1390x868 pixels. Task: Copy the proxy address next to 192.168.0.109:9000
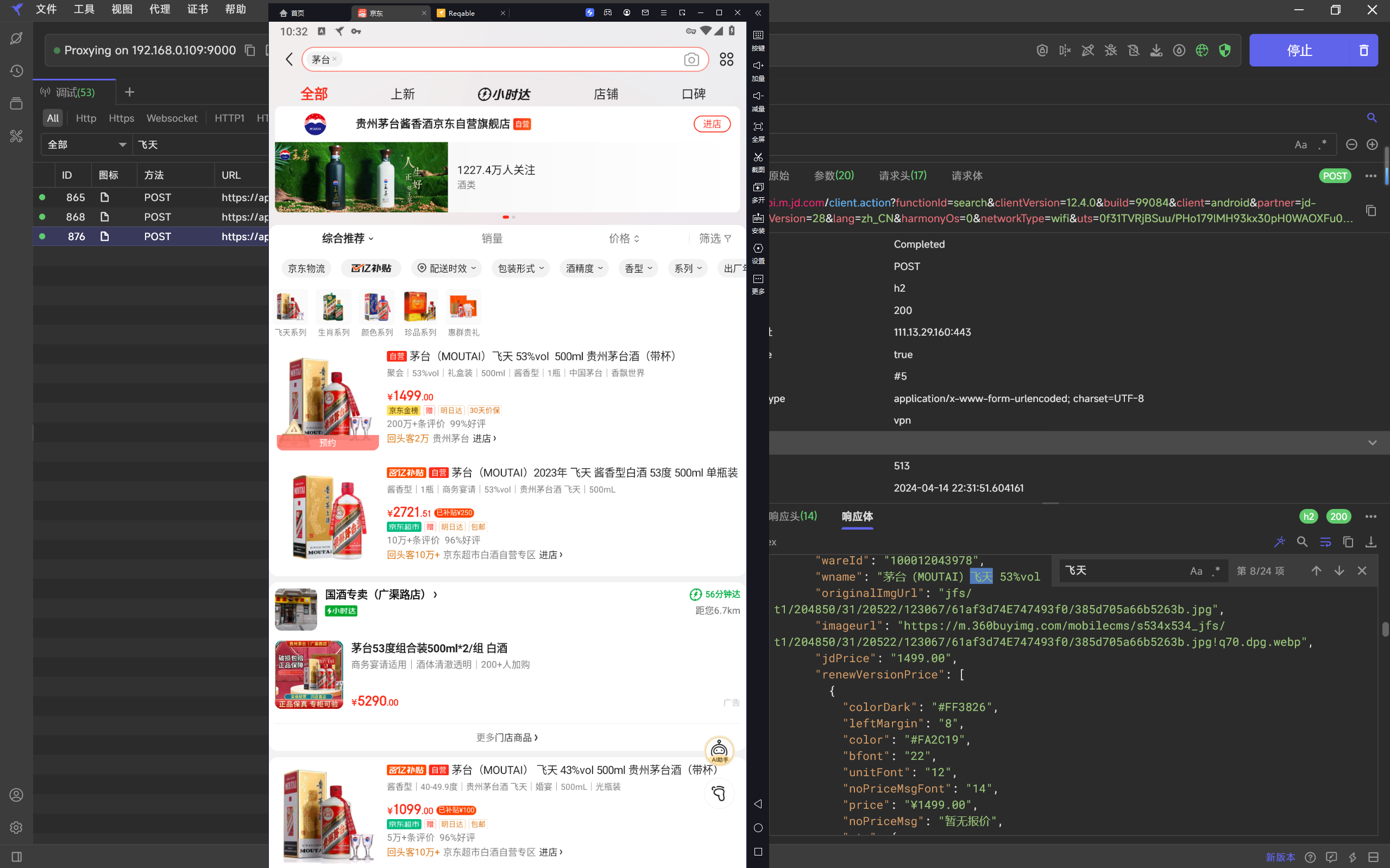[x=250, y=51]
